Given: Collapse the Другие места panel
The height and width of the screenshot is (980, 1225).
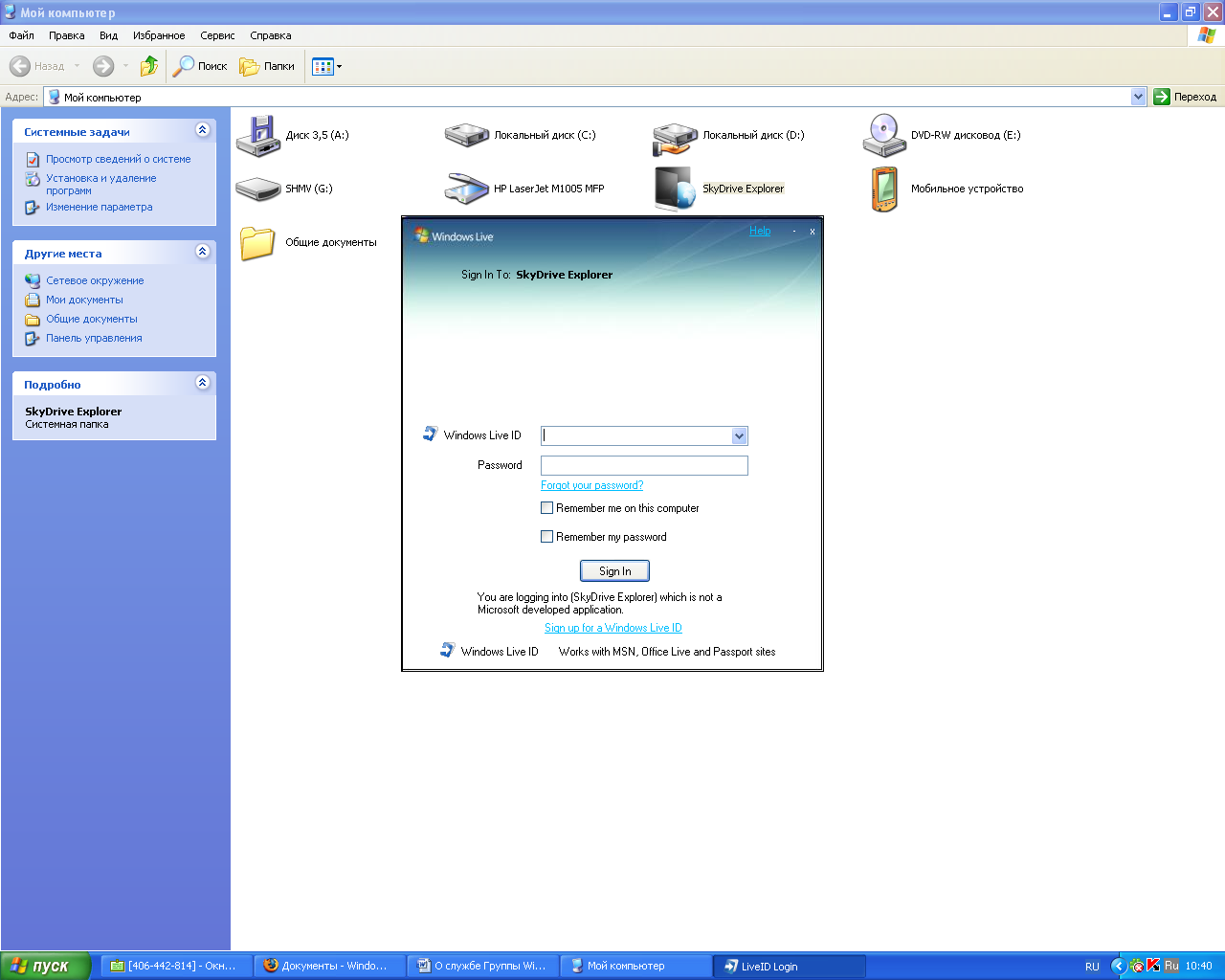Looking at the screenshot, I should click(x=202, y=251).
